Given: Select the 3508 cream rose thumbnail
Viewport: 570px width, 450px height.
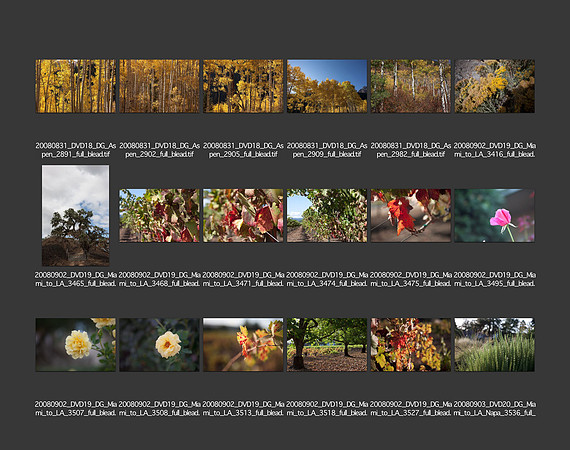Looking at the screenshot, I should click(160, 345).
